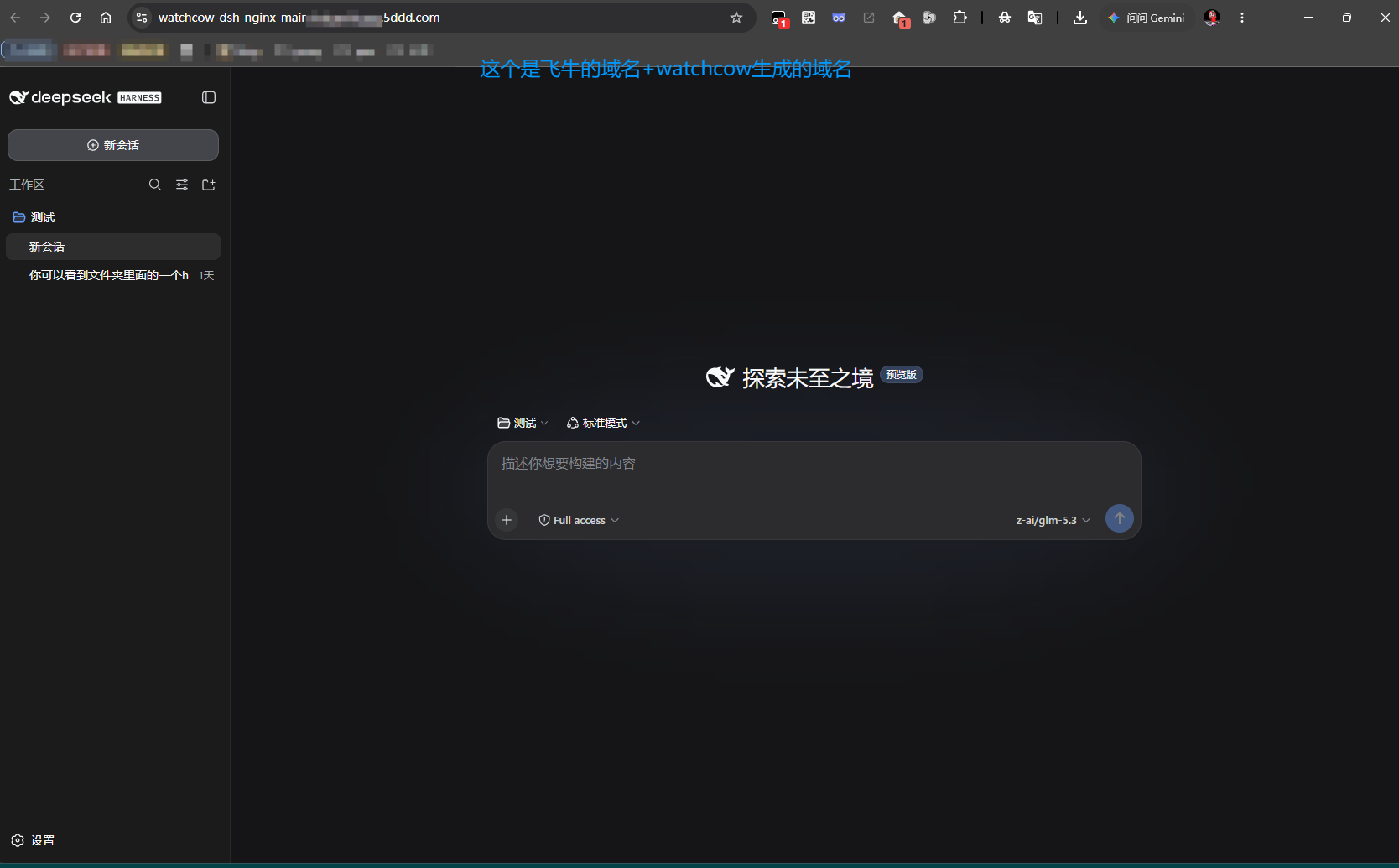Open workspace filter settings icon

182,185
